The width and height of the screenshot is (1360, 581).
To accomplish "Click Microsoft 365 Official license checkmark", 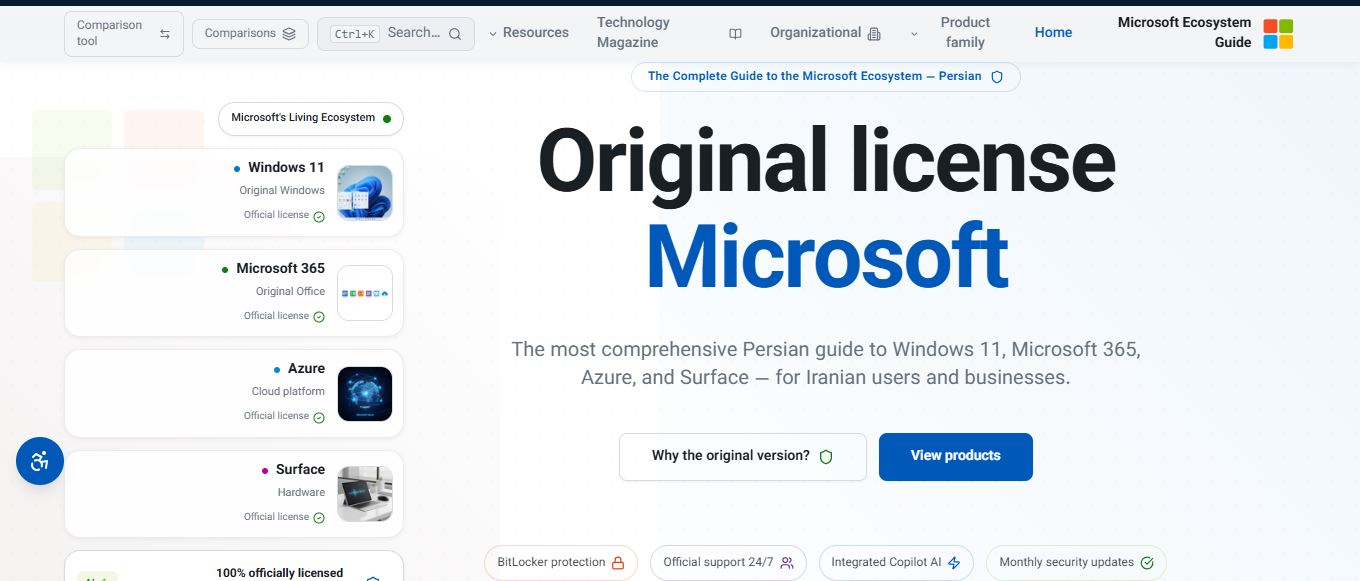I will 319,317.
